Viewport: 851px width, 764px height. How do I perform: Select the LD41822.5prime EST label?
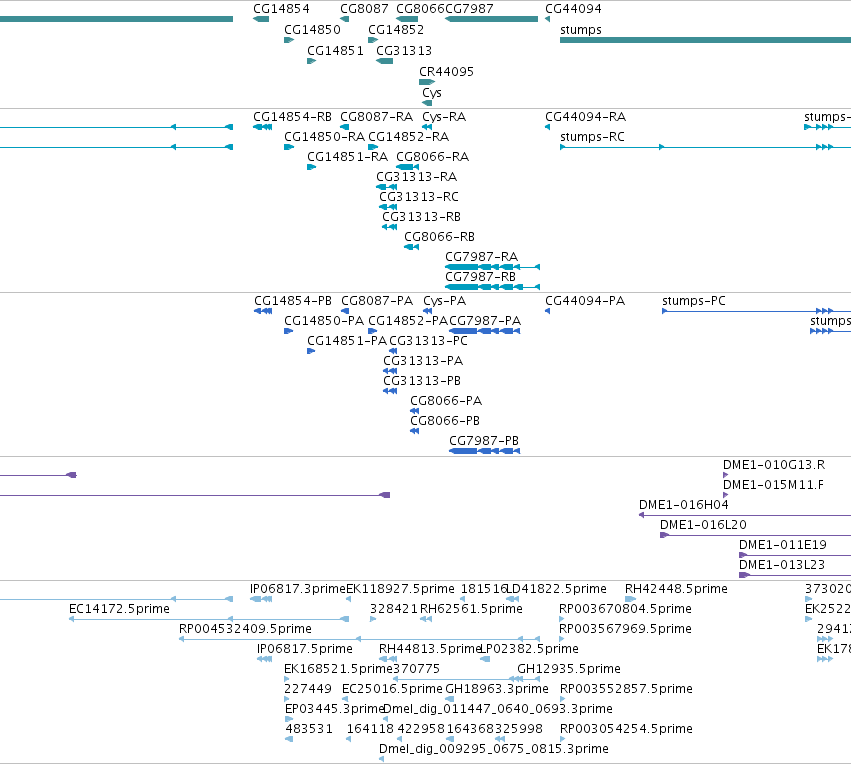pos(556,589)
